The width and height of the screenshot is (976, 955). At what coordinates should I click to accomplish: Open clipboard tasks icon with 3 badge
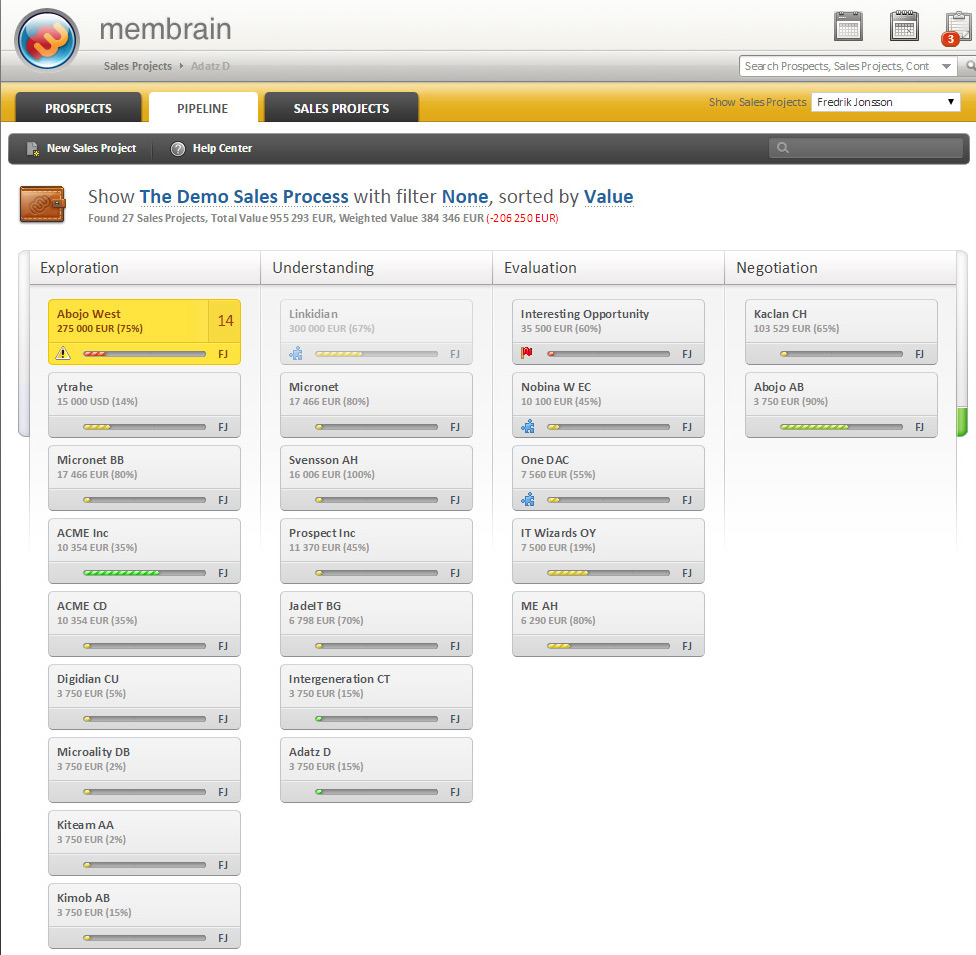(957, 28)
